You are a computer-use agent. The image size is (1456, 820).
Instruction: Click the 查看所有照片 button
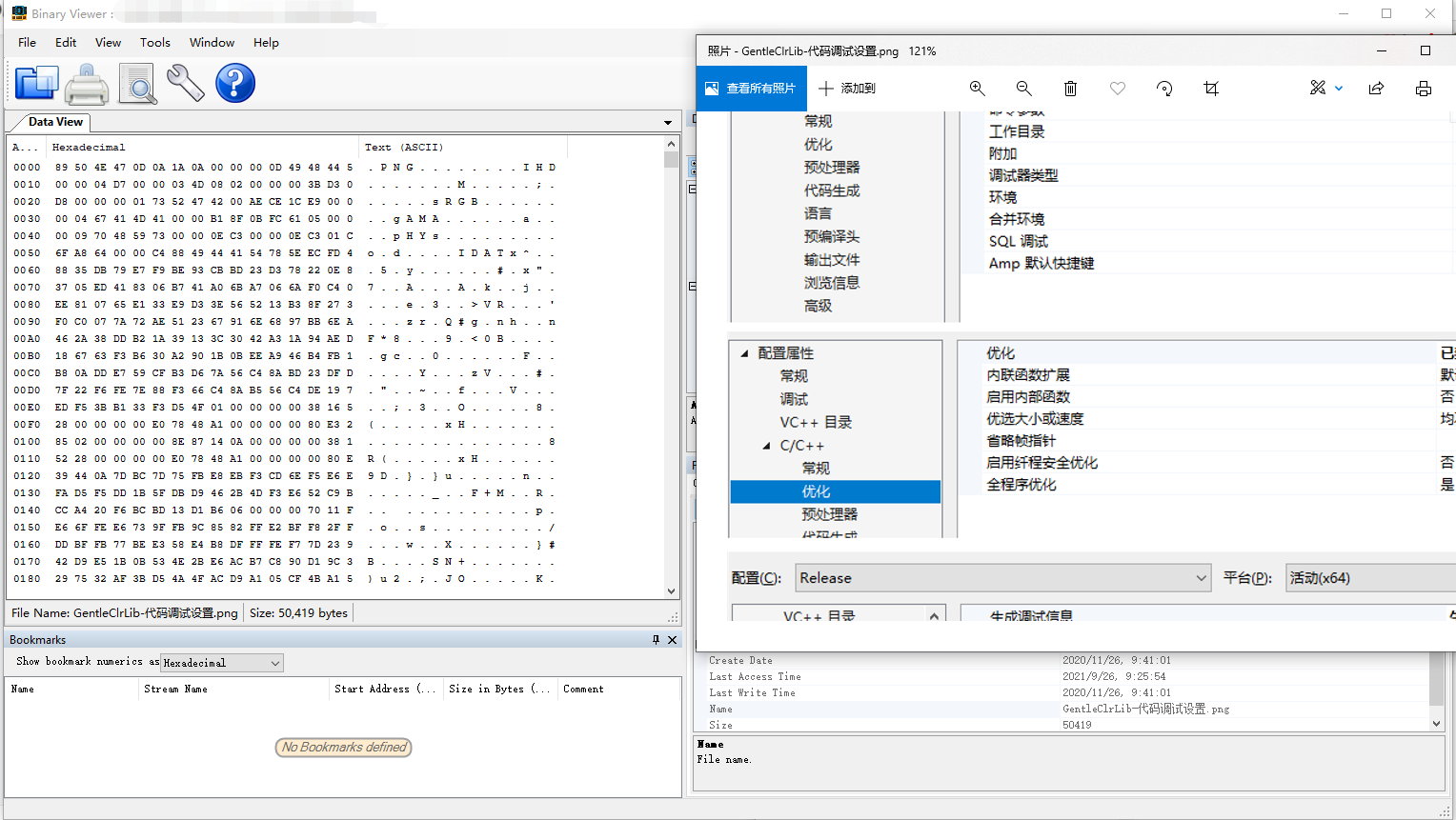pyautogui.click(x=751, y=87)
